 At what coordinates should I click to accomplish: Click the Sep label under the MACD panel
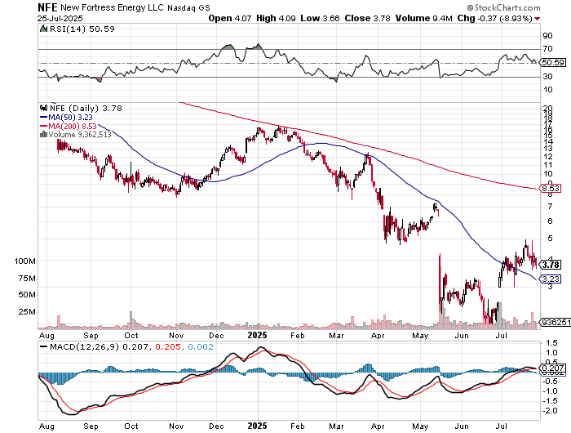91,426
